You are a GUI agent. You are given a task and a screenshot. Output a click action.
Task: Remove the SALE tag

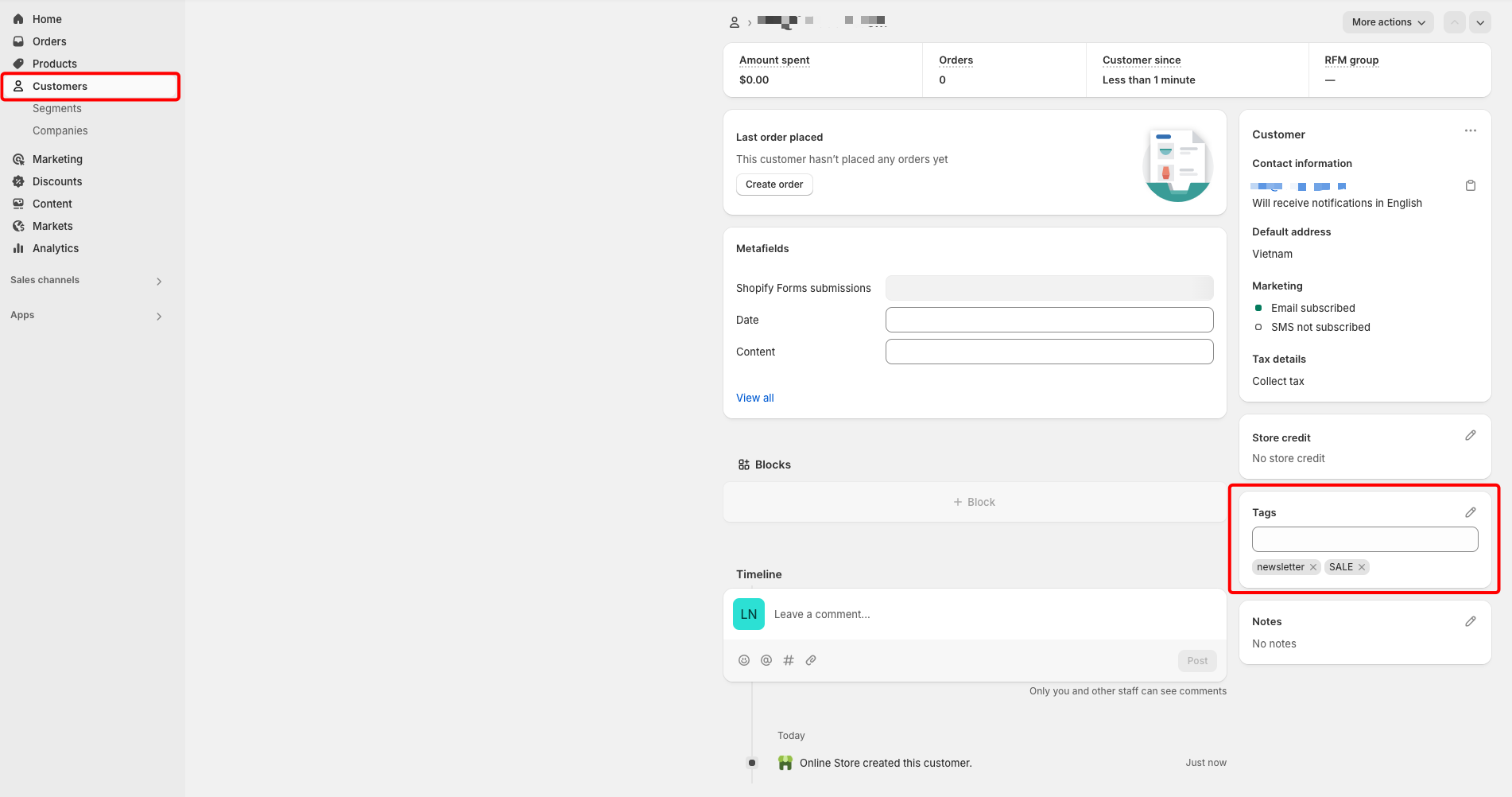(1362, 567)
